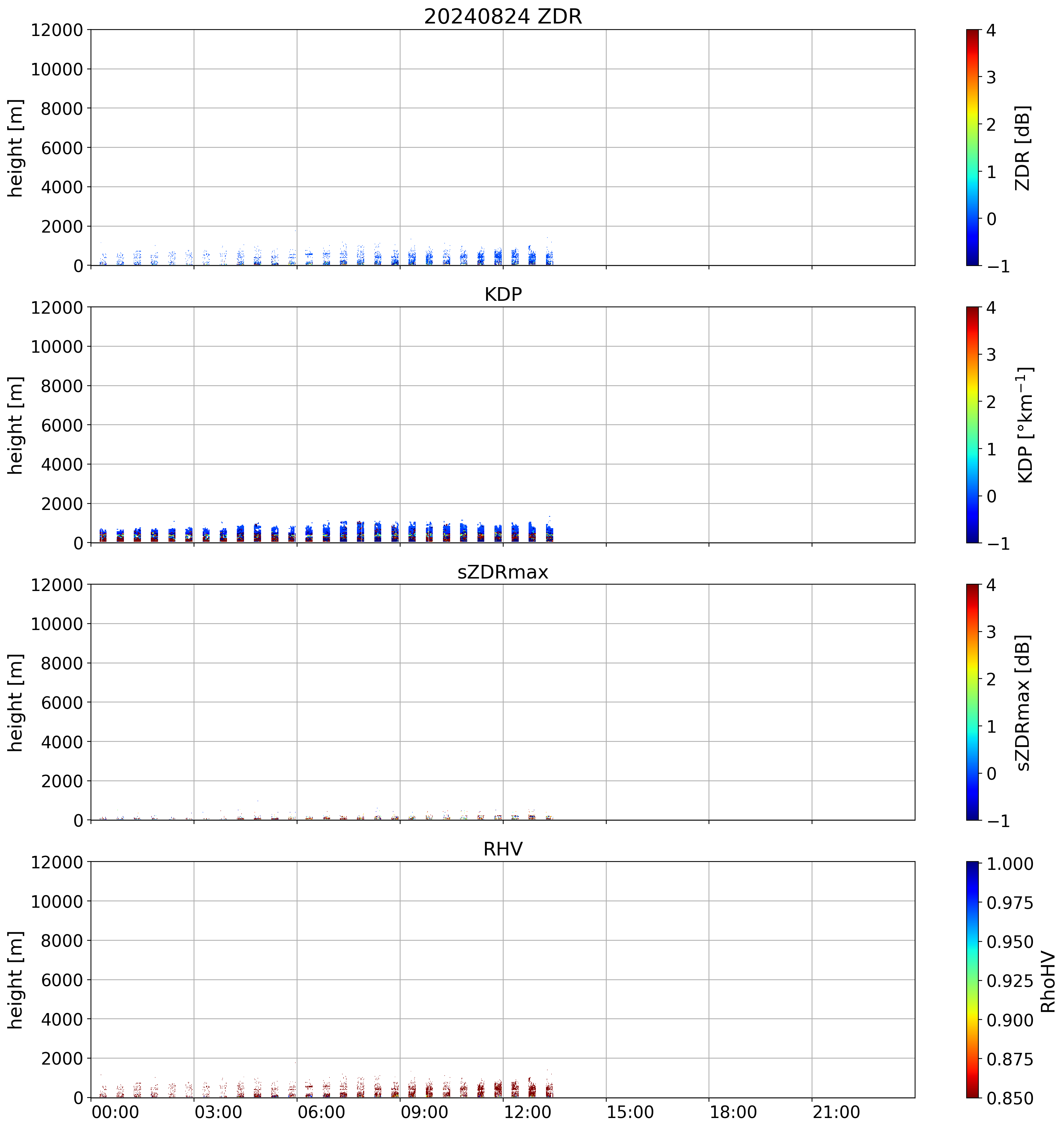This screenshot has height=1129, width=1064.
Task: Click the '20240824 ZDR' plot title
Action: click(x=503, y=16)
